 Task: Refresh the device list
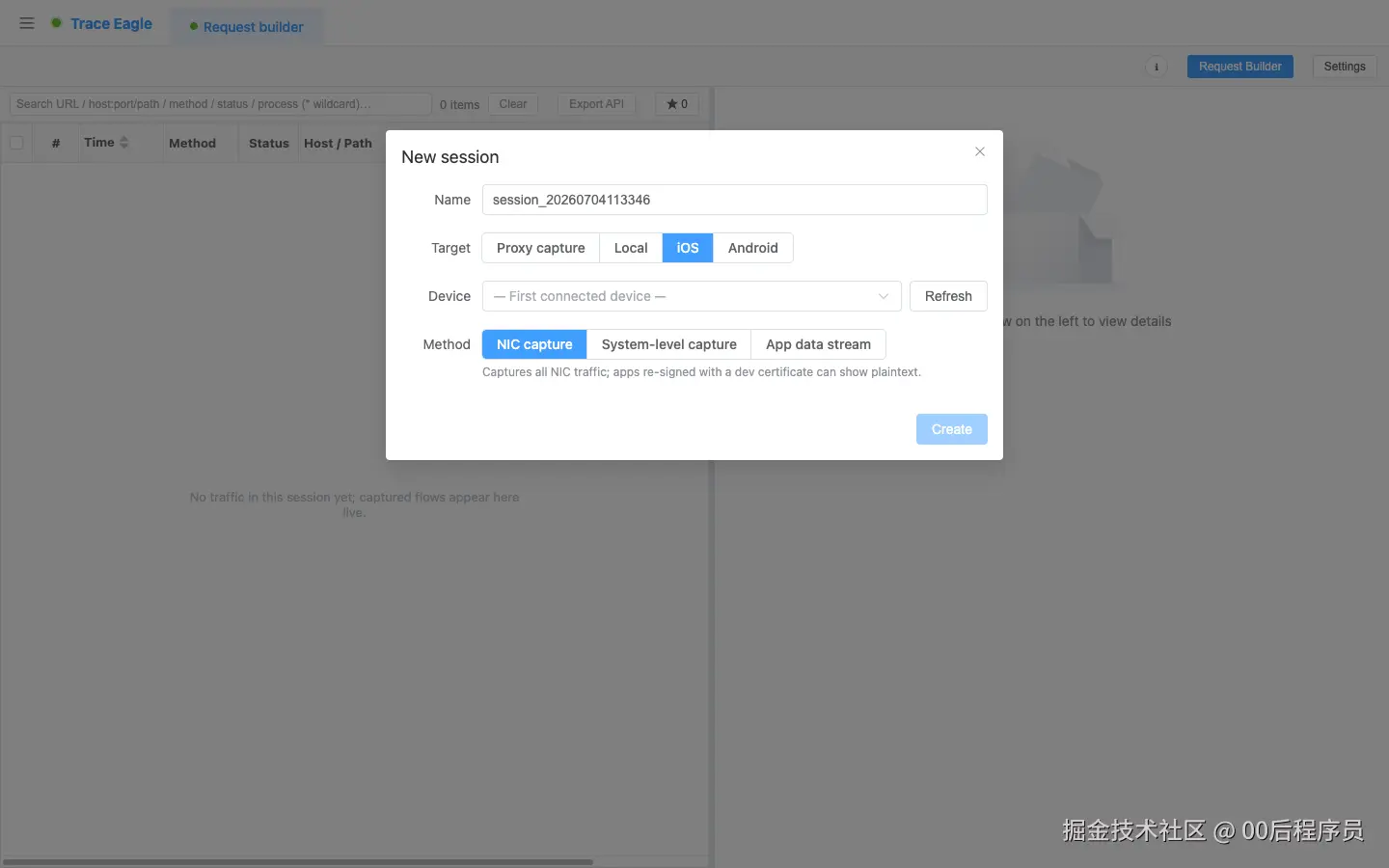coord(948,296)
